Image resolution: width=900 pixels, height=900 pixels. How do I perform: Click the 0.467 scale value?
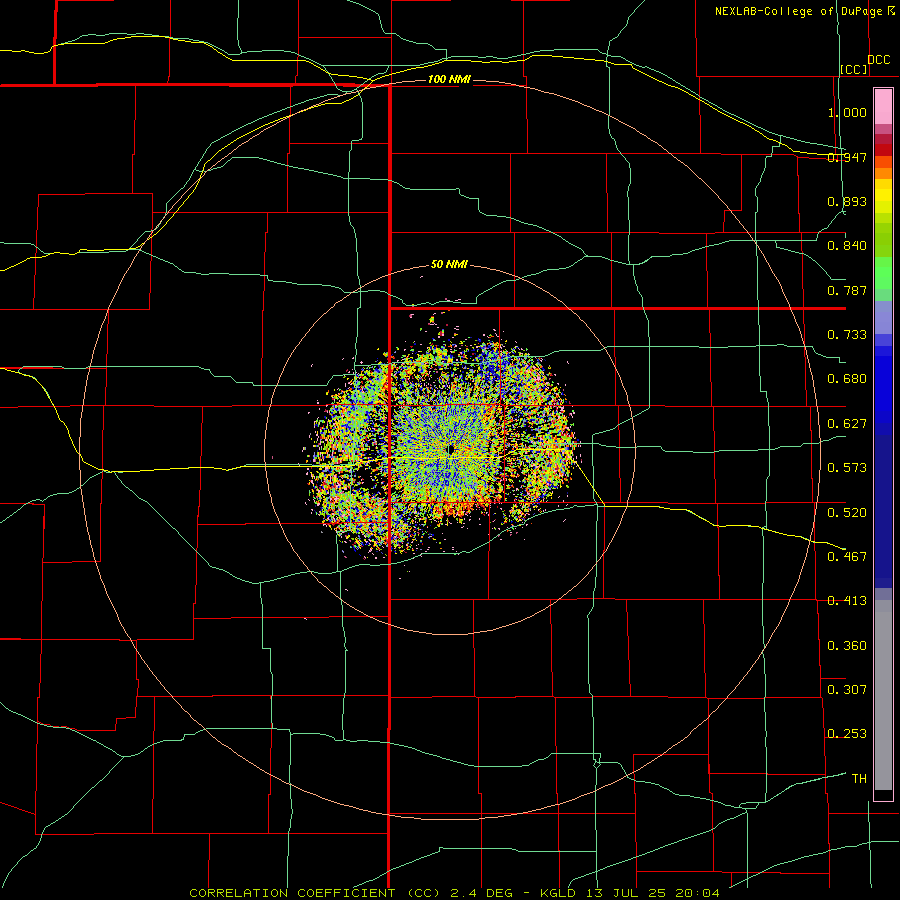[847, 557]
